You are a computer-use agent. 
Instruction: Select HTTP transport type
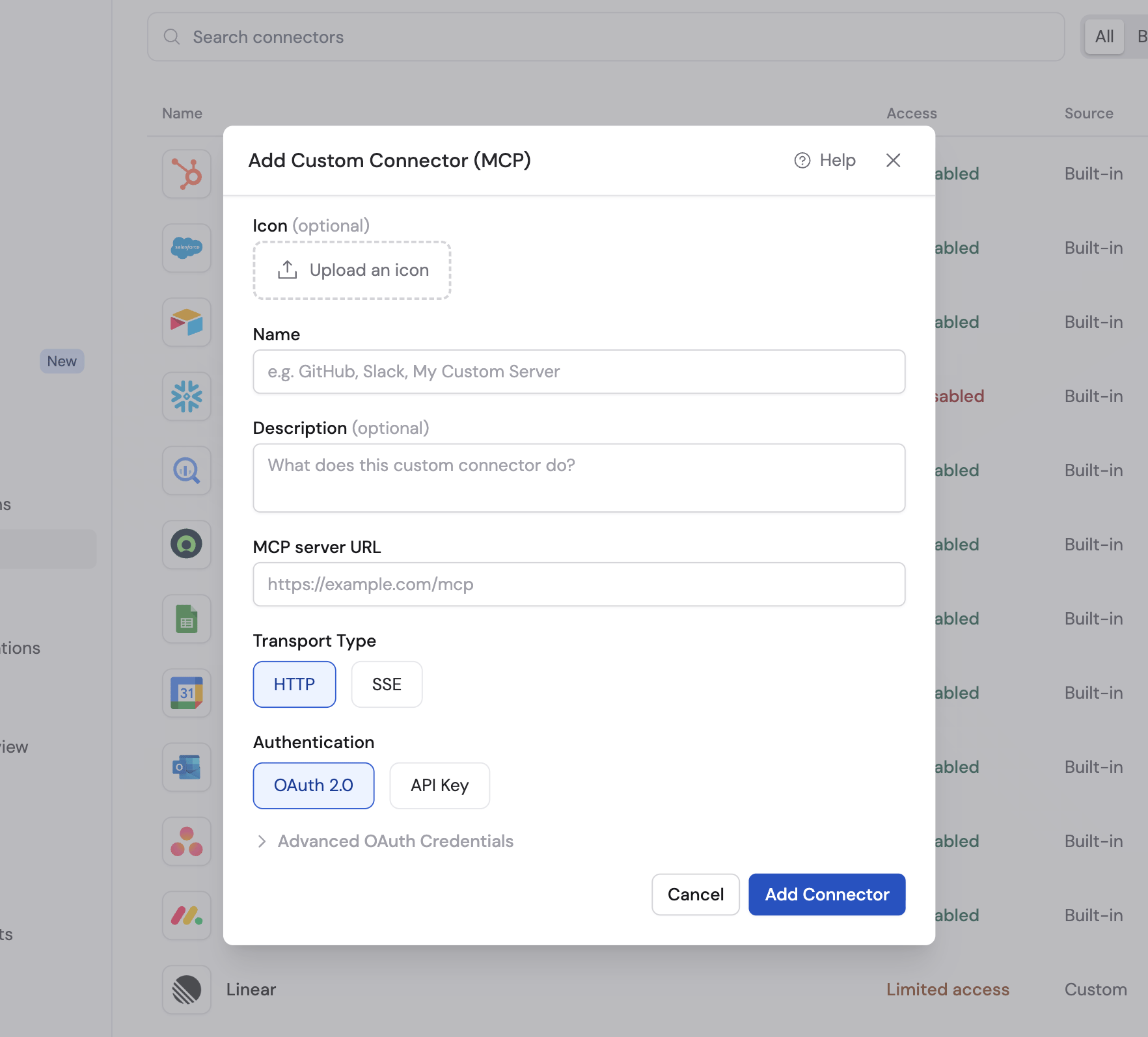(x=294, y=684)
